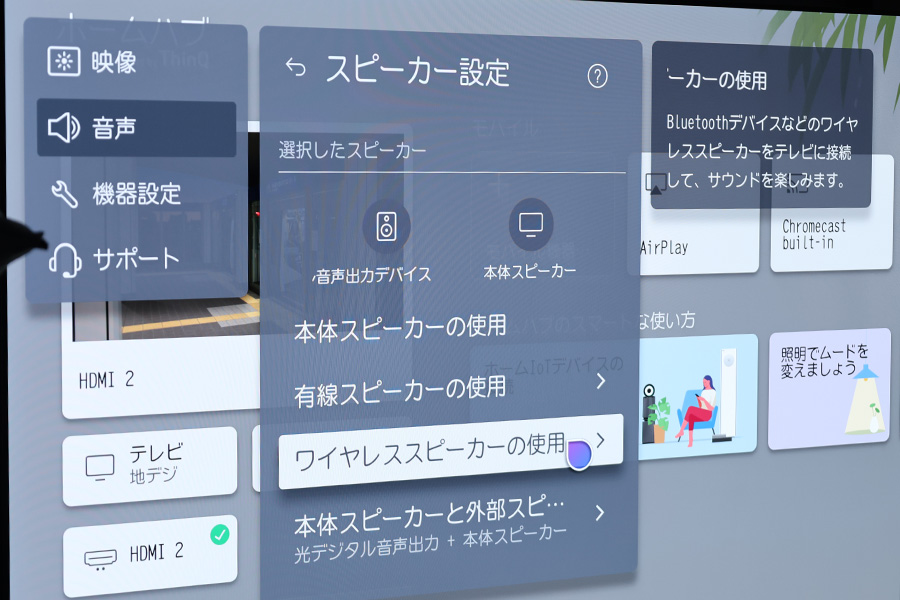Screen dimensions: 900x600
Task: Click the 選択したスピーカー heading text
Action: pyautogui.click(x=352, y=150)
